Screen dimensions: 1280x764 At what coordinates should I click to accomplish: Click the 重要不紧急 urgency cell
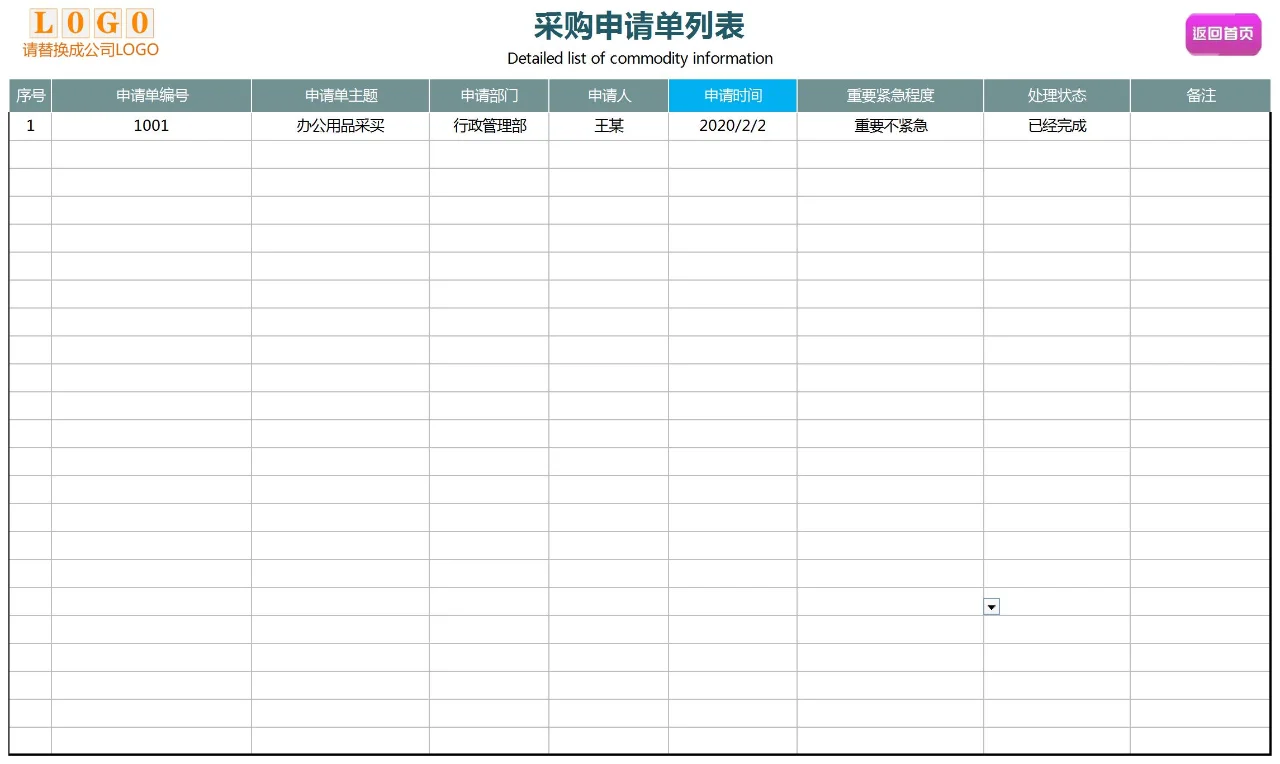[889, 125]
